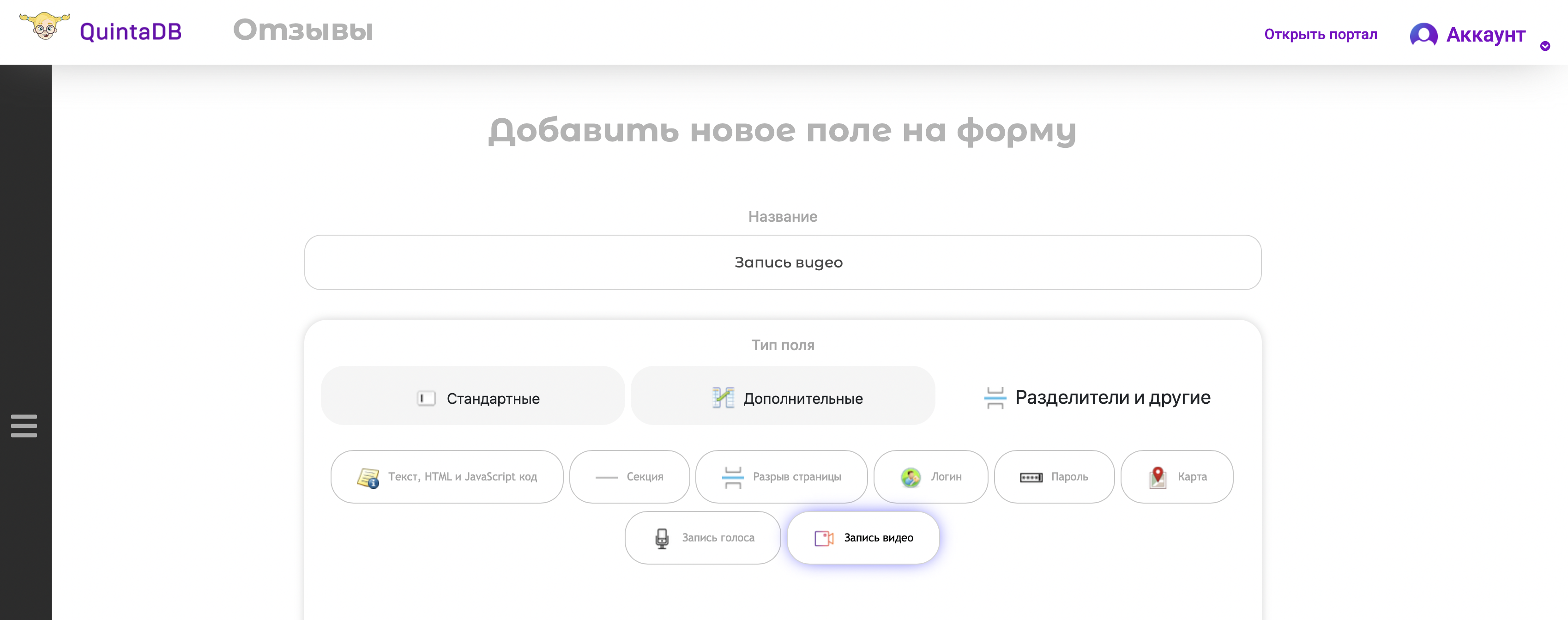
Task: Switch to the Дополнительные tab
Action: point(783,396)
